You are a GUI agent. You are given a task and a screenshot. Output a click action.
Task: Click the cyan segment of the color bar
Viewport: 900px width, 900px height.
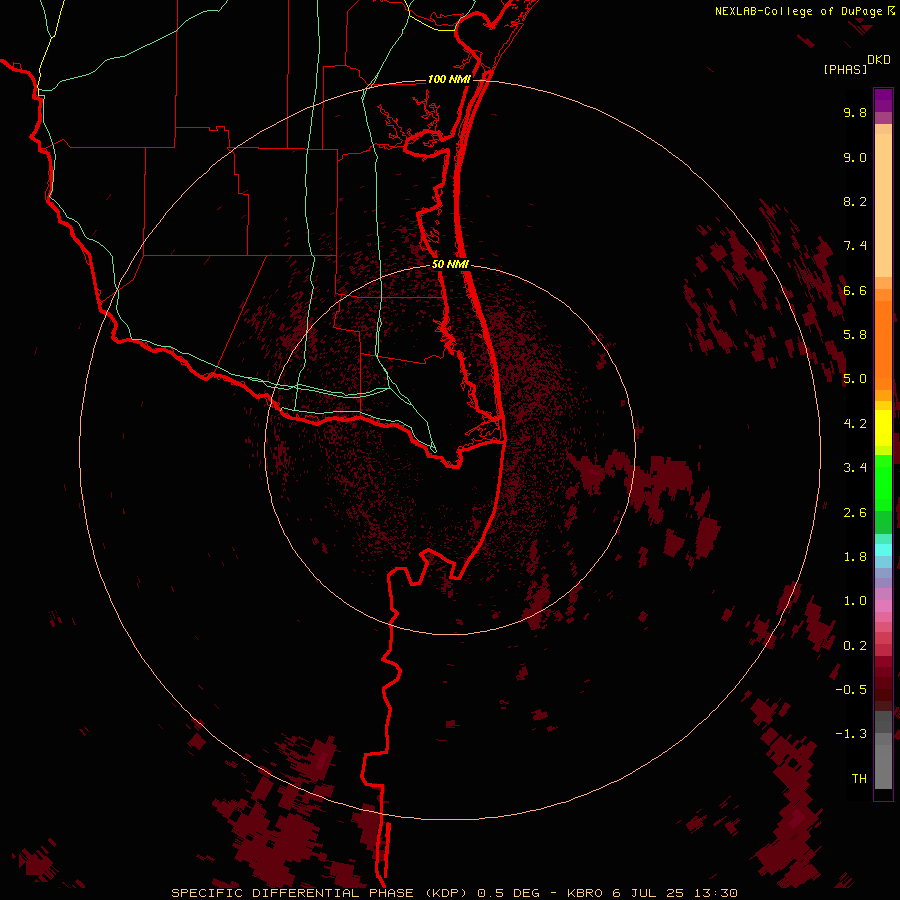(x=883, y=550)
